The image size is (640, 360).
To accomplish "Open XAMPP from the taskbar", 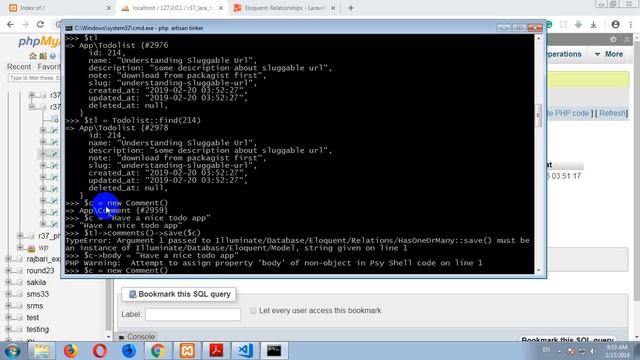I will tap(187, 351).
